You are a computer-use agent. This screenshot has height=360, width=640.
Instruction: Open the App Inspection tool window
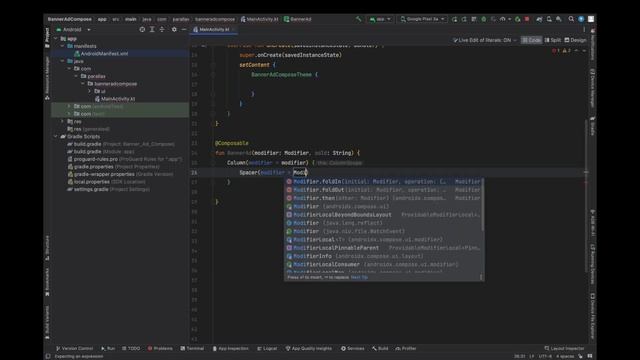pos(230,349)
